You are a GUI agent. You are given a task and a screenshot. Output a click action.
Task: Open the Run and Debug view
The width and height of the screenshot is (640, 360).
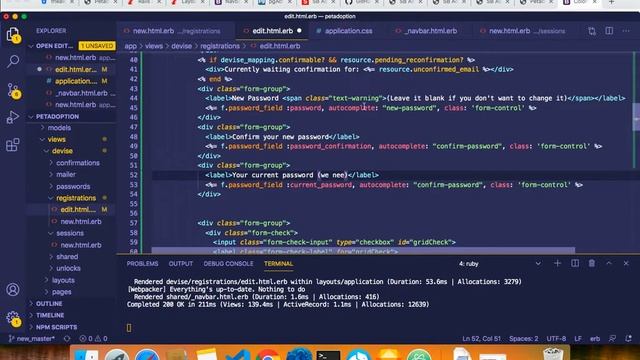coord(13,118)
